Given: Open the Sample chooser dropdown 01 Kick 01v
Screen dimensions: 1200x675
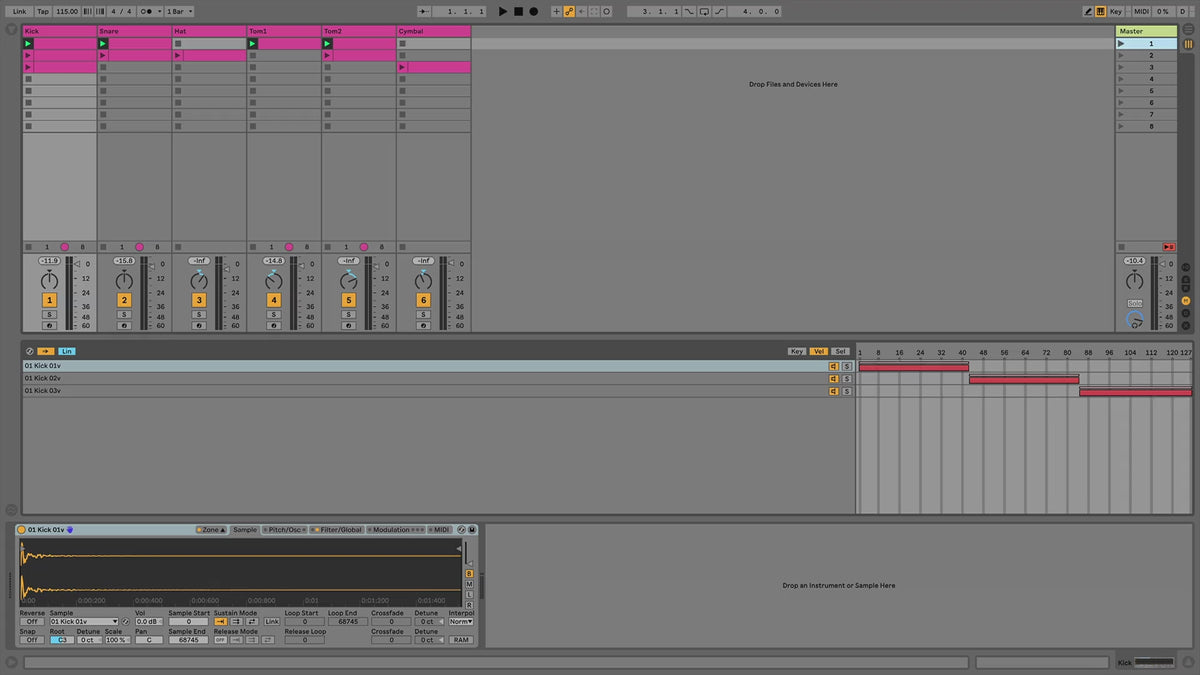Looking at the screenshot, I should [84, 622].
